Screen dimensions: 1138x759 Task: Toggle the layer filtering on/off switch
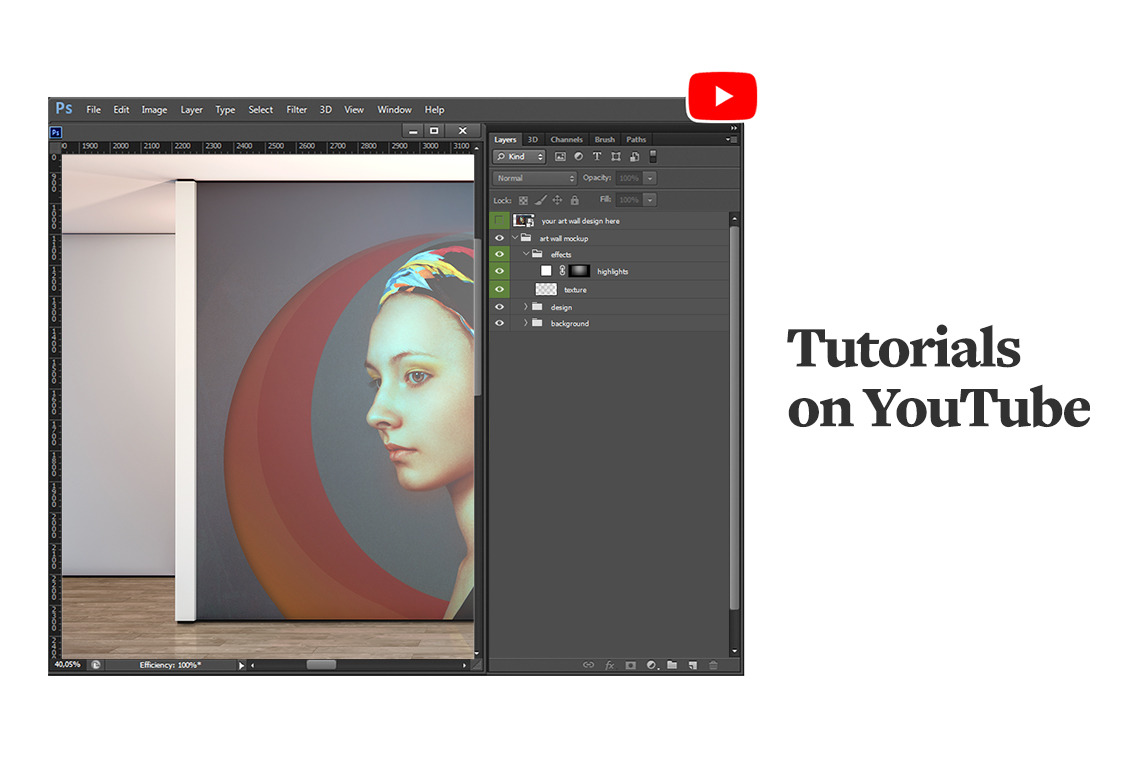point(653,156)
